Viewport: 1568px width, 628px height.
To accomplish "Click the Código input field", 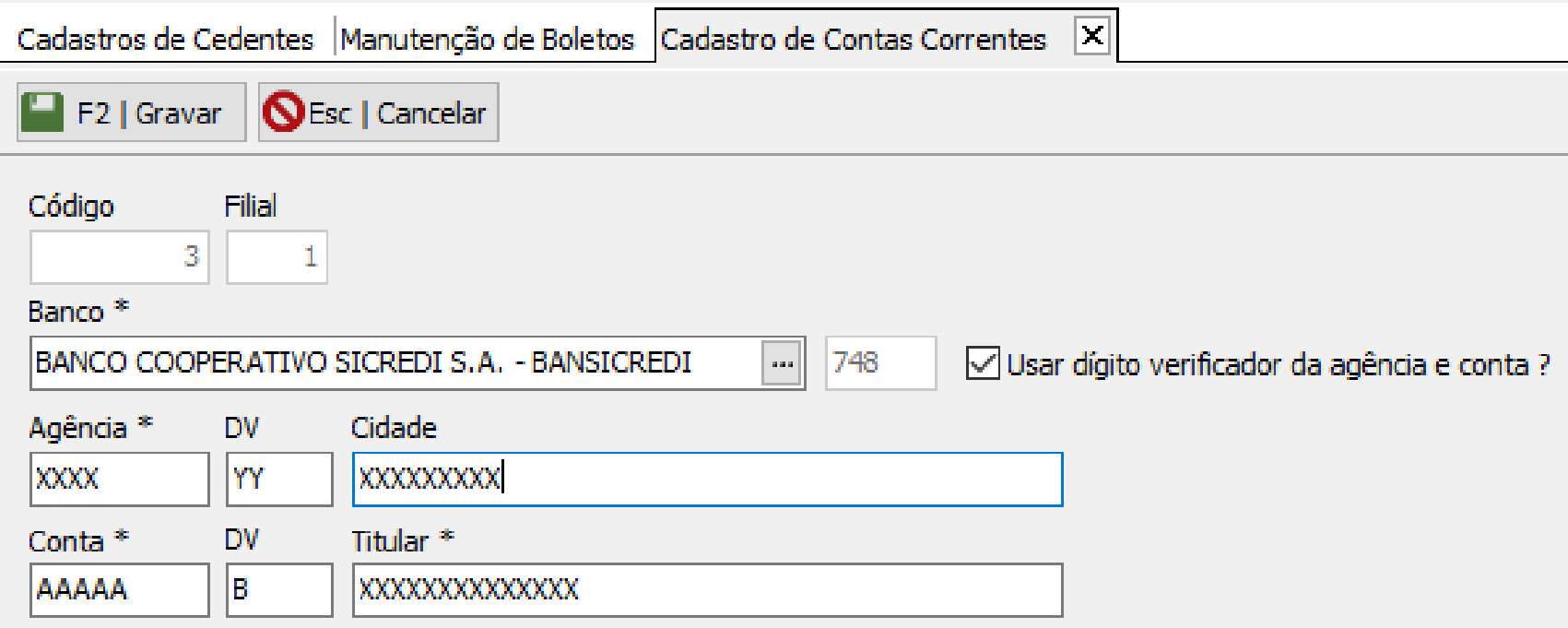I will [119, 256].
